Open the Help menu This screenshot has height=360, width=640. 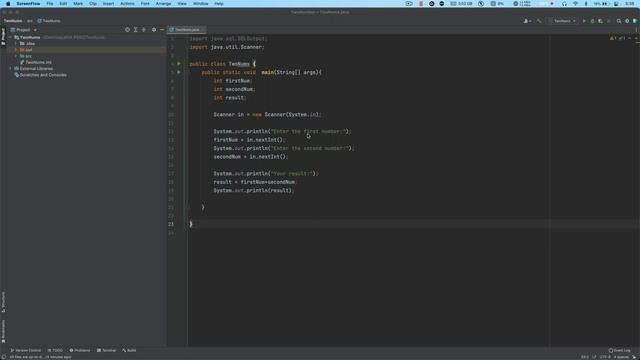tap(219, 4)
